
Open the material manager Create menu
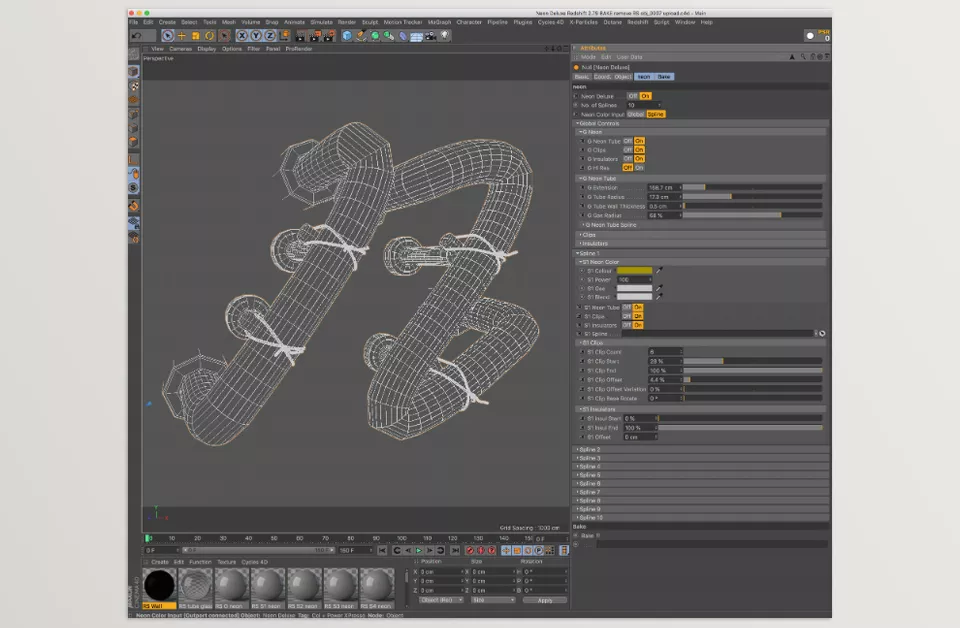(x=160, y=562)
